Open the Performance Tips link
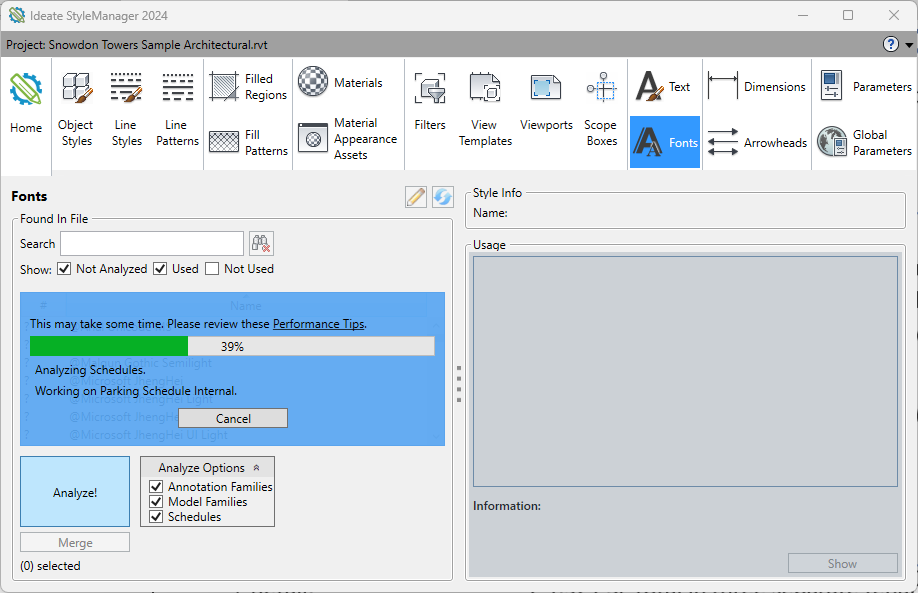Viewport: 918px width, 593px height. coord(318,324)
